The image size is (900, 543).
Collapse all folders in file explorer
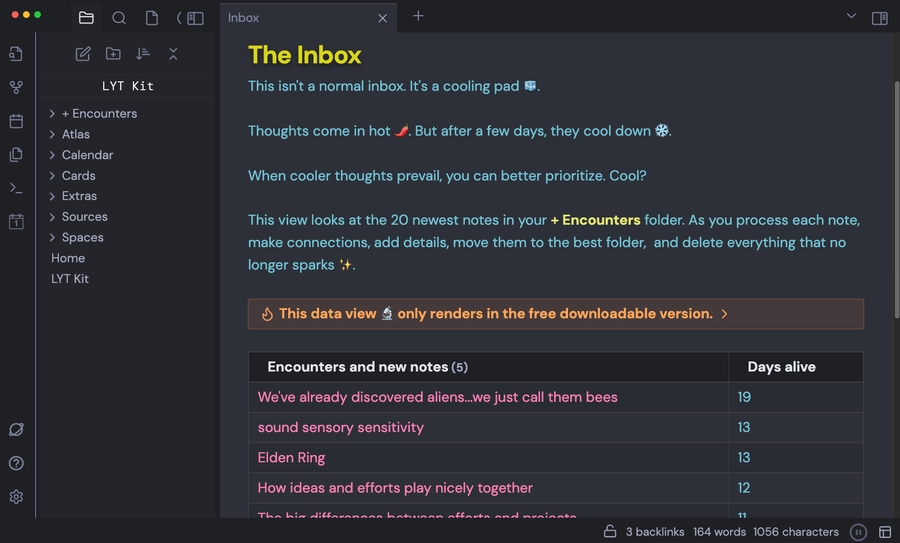(x=173, y=54)
